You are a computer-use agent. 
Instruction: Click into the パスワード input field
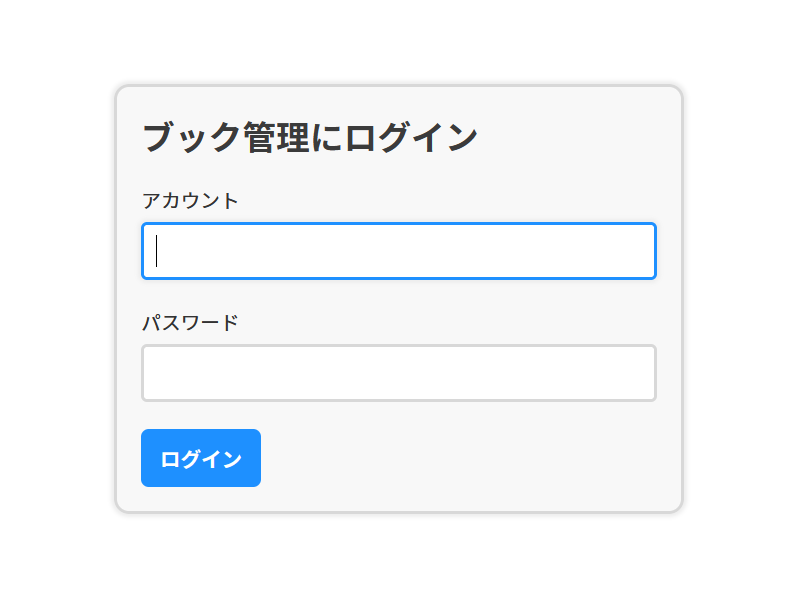tap(398, 373)
